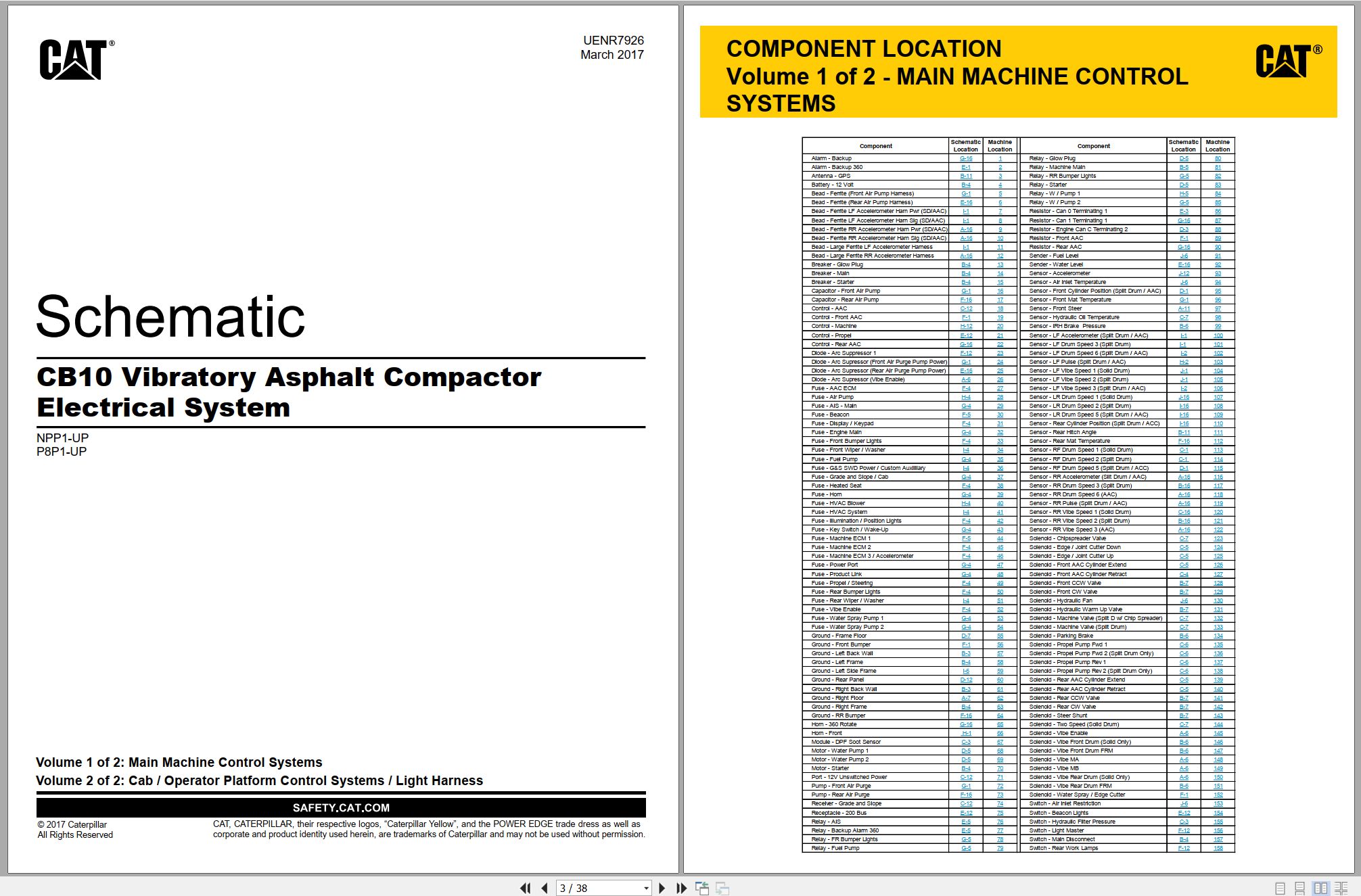Open machine location 123 for Solenoid - Chipspreader Valve
This screenshot has height=896, width=1361.
(1218, 538)
